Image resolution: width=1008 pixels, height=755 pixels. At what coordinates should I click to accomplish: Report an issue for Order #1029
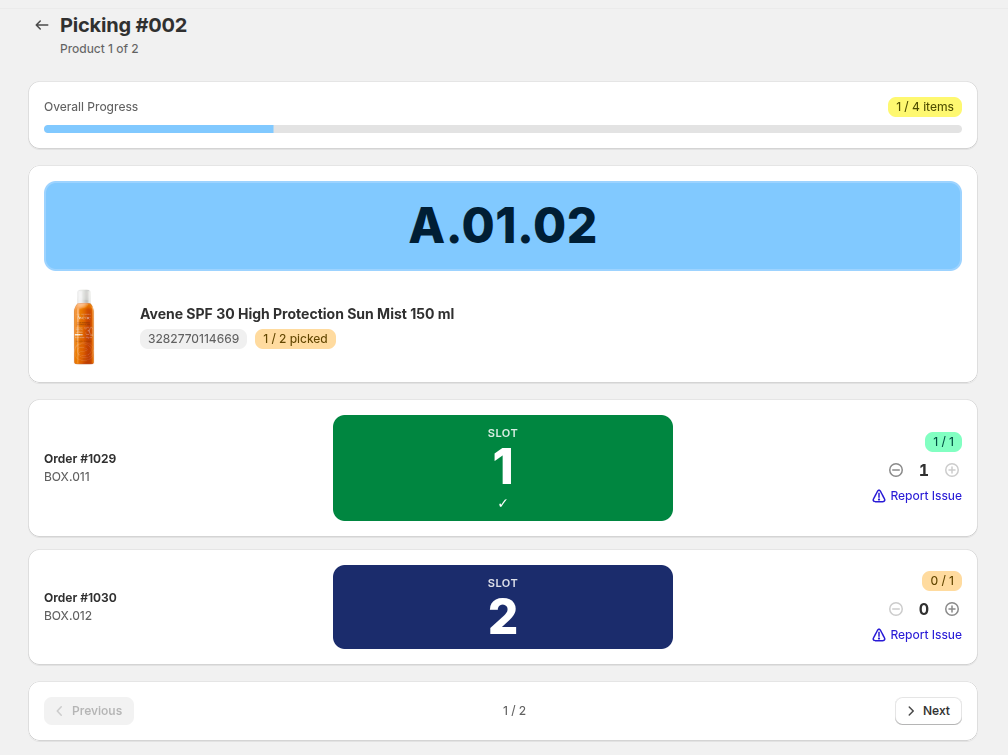(917, 496)
